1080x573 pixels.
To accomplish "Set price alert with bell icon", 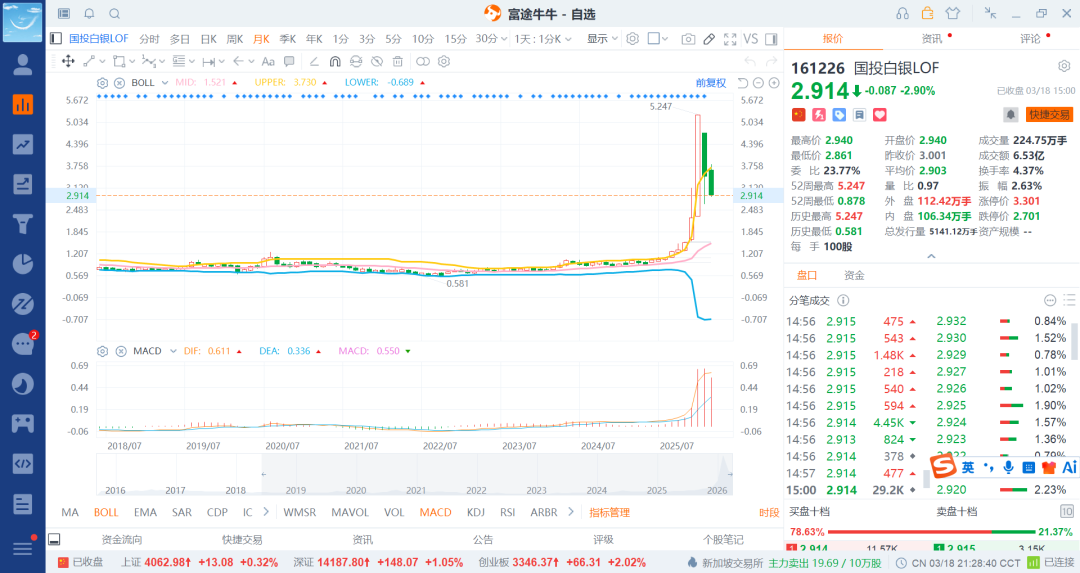I will coord(1010,114).
